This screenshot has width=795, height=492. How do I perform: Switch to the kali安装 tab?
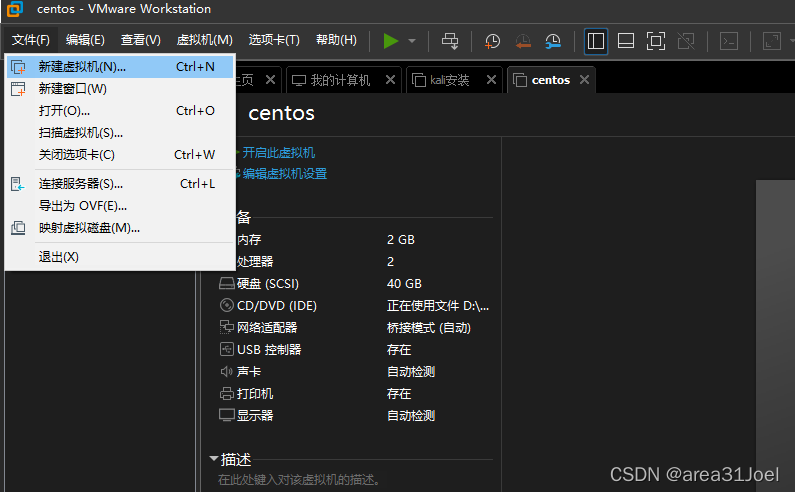[x=449, y=80]
